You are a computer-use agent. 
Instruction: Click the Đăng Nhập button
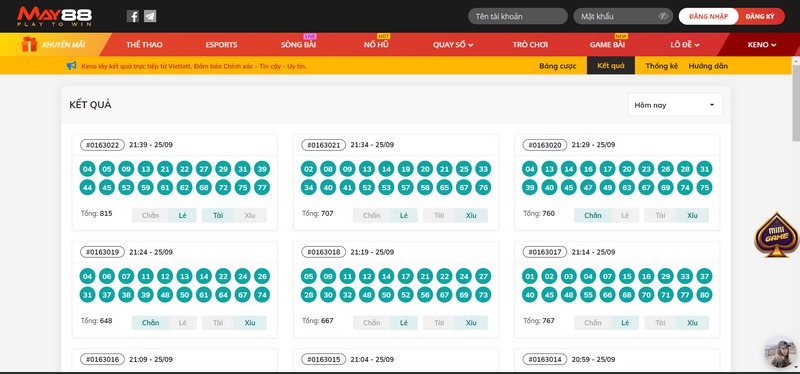[708, 16]
